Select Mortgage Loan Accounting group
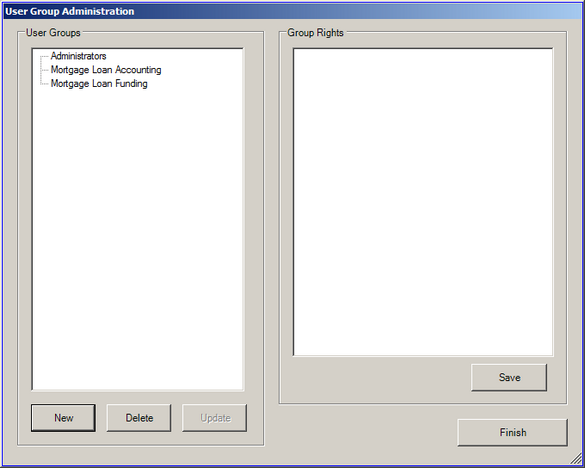Screen dimensions: 585x468 click(x=106, y=70)
